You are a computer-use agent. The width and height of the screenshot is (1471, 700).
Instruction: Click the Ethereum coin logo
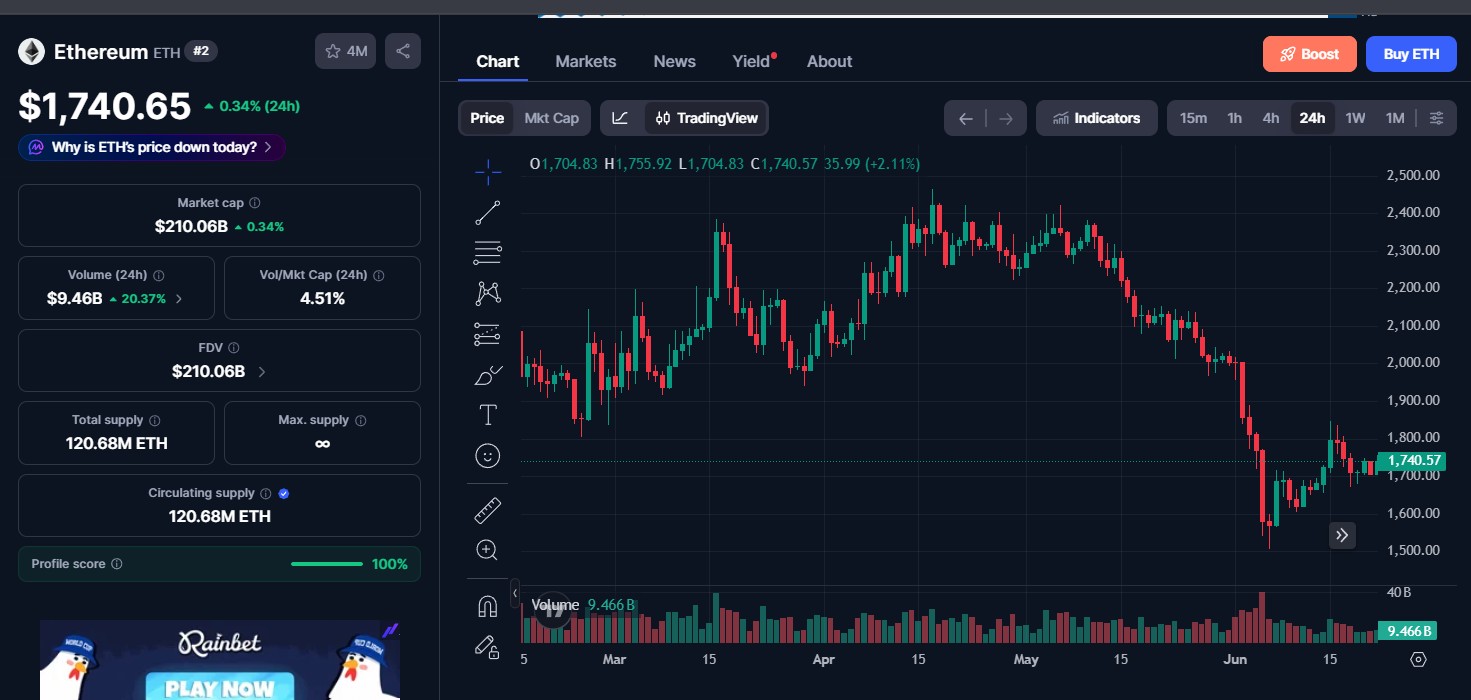click(x=32, y=52)
